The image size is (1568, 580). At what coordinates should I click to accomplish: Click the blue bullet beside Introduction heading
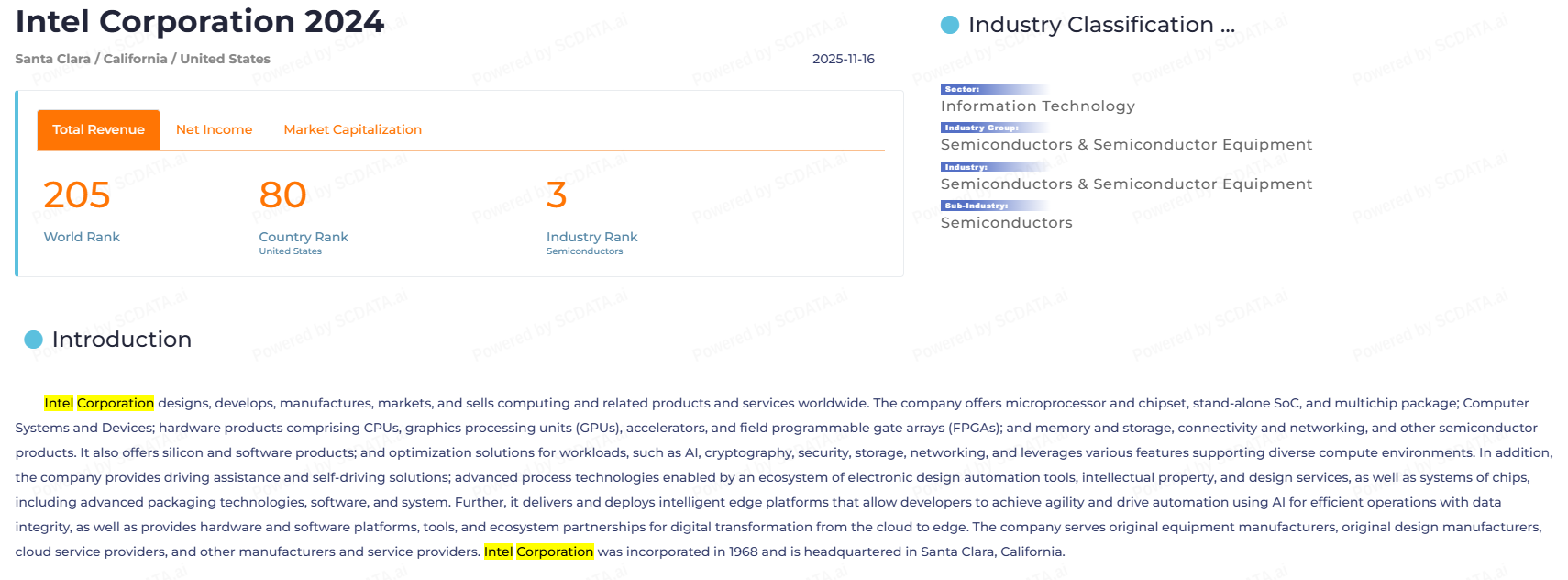click(34, 340)
